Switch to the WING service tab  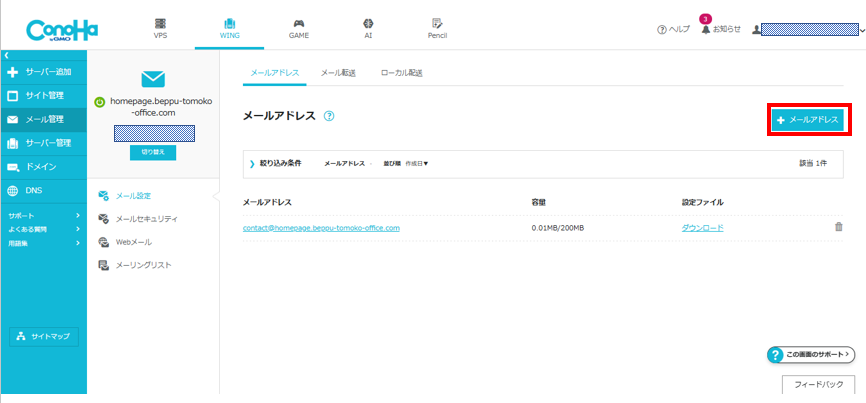[229, 29]
